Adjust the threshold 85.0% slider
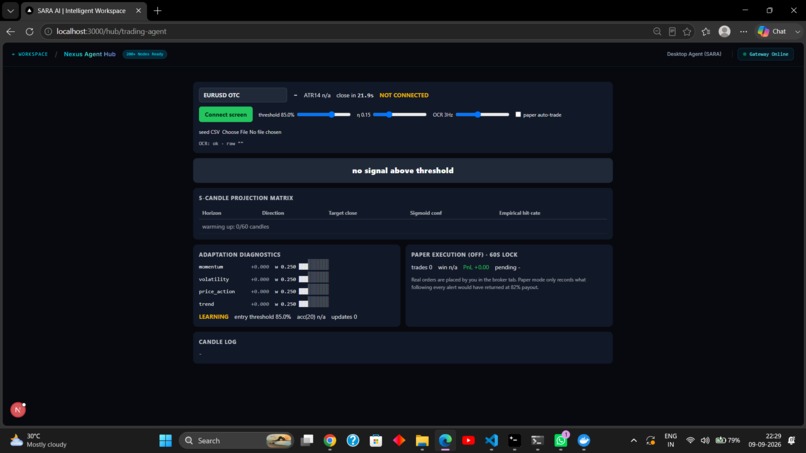This screenshot has width=806, height=453. pos(324,114)
